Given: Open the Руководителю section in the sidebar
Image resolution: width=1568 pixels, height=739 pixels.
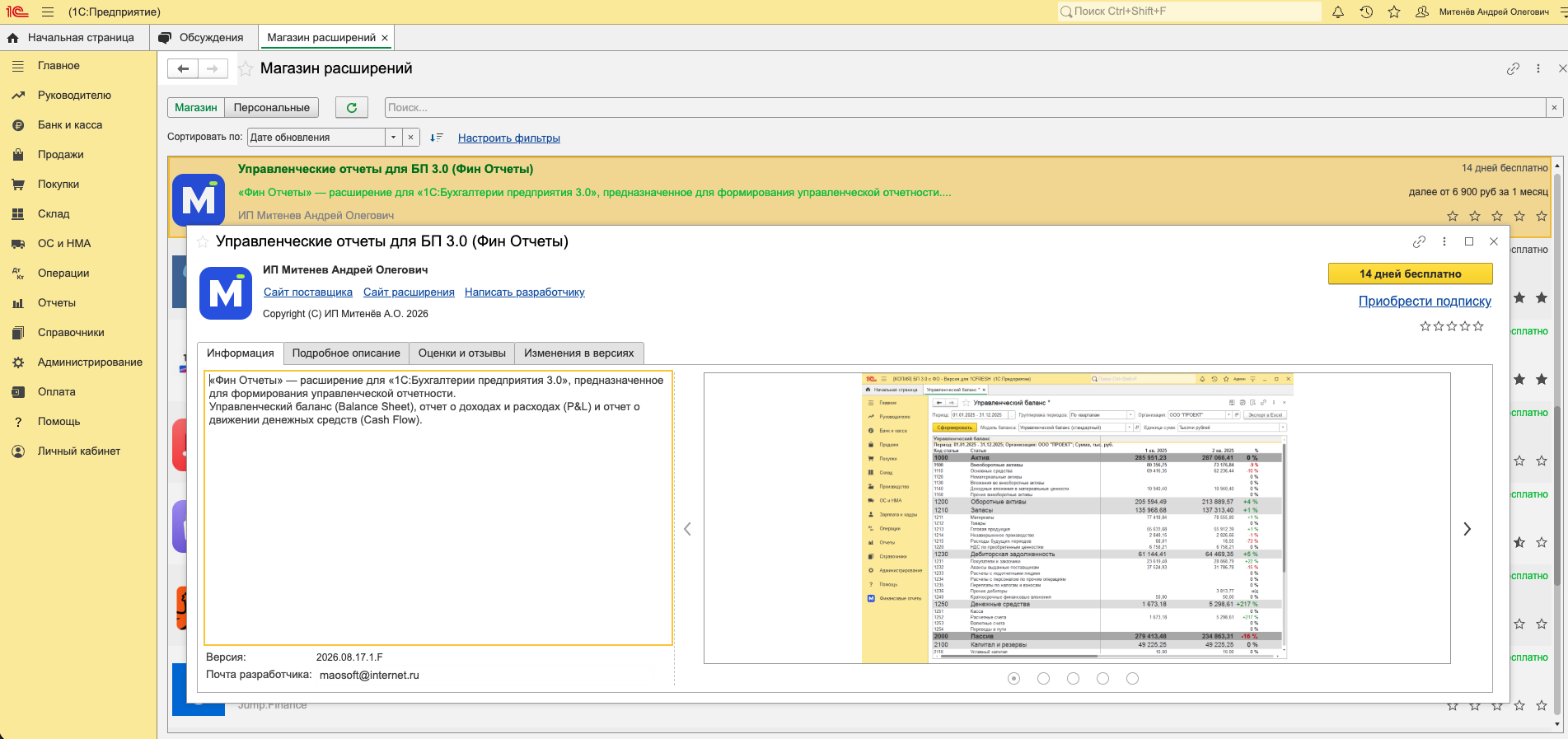Looking at the screenshot, I should pyautogui.click(x=74, y=96).
